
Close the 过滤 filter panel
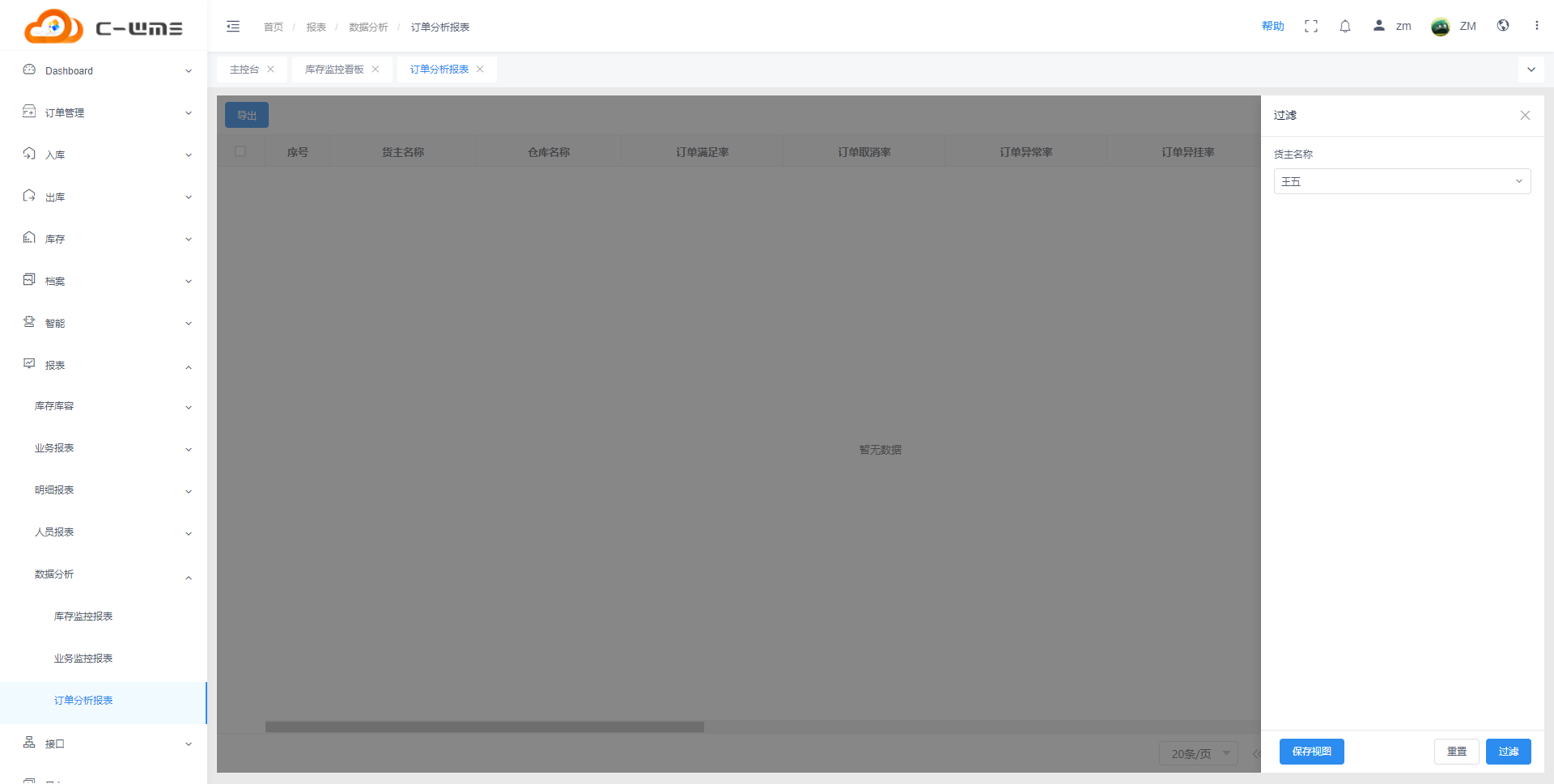click(1525, 115)
